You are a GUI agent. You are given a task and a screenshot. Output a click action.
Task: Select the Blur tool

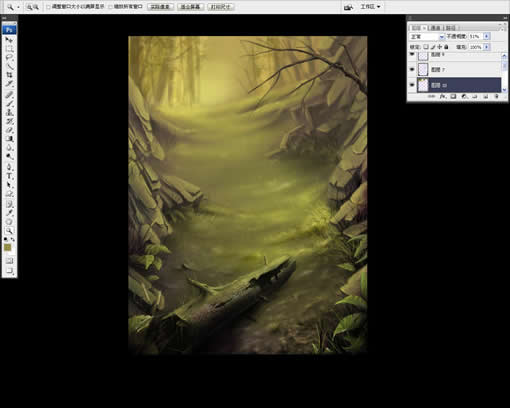point(9,147)
